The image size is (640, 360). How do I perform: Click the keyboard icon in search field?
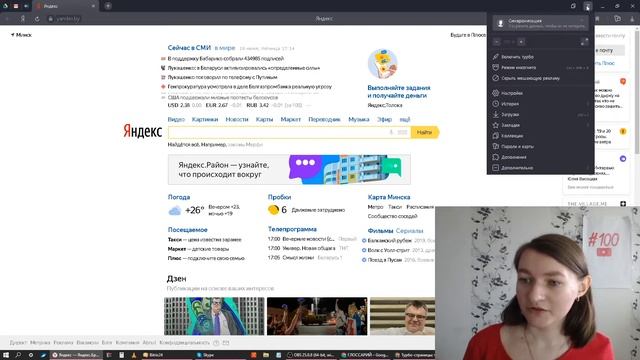[x=402, y=132]
